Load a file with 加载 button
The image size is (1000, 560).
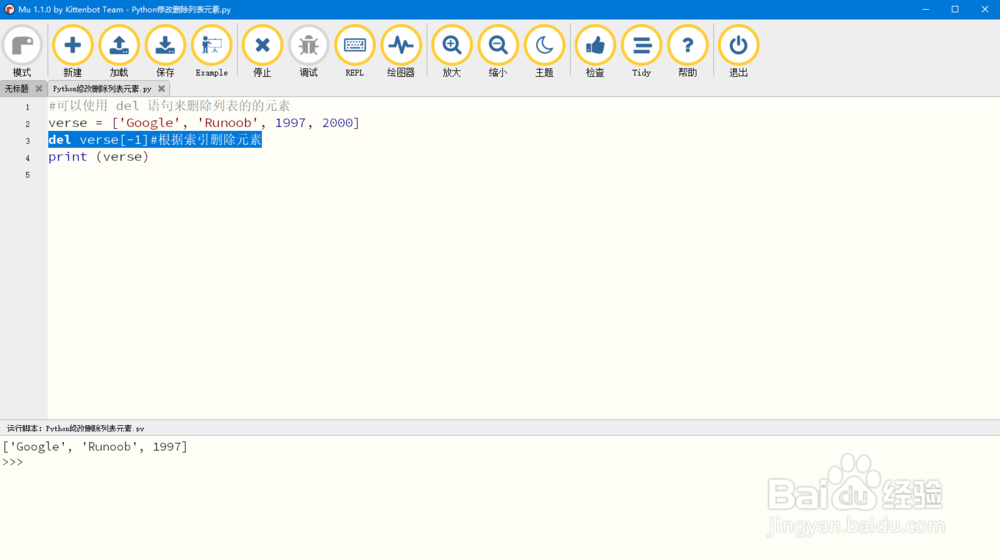pyautogui.click(x=119, y=52)
